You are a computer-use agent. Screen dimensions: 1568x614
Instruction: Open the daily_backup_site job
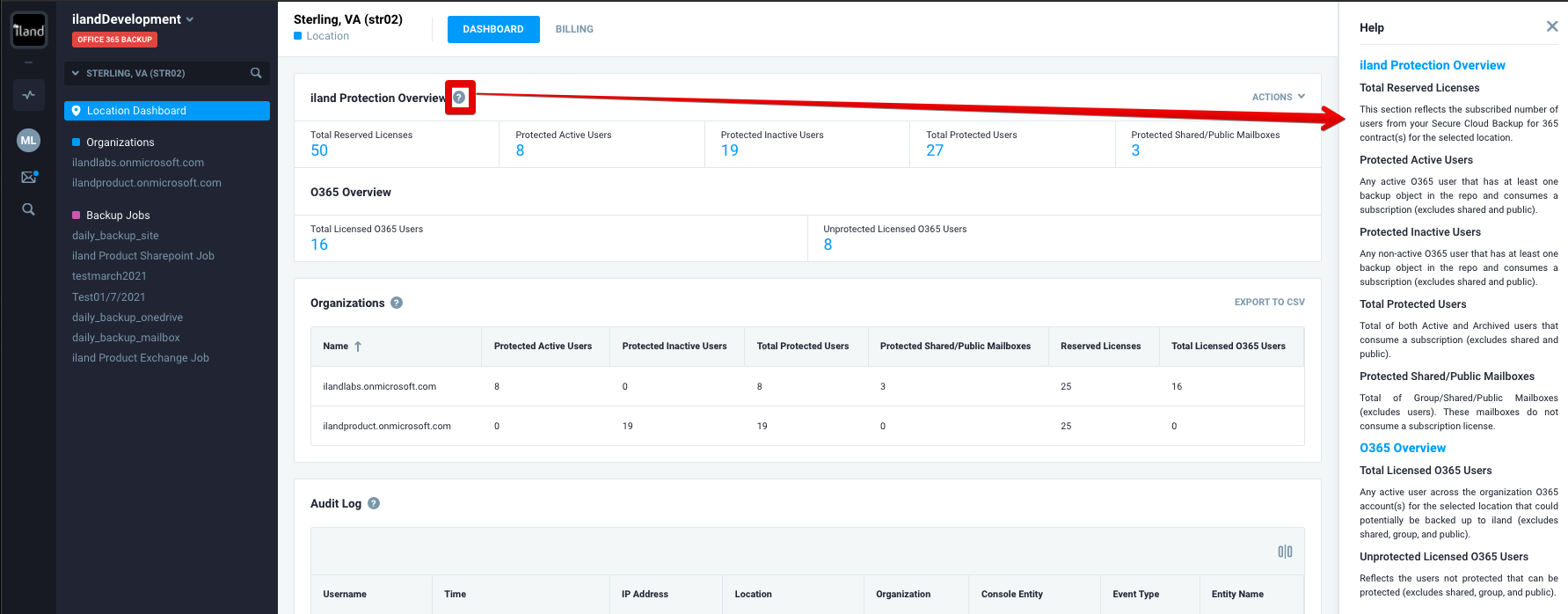[115, 236]
